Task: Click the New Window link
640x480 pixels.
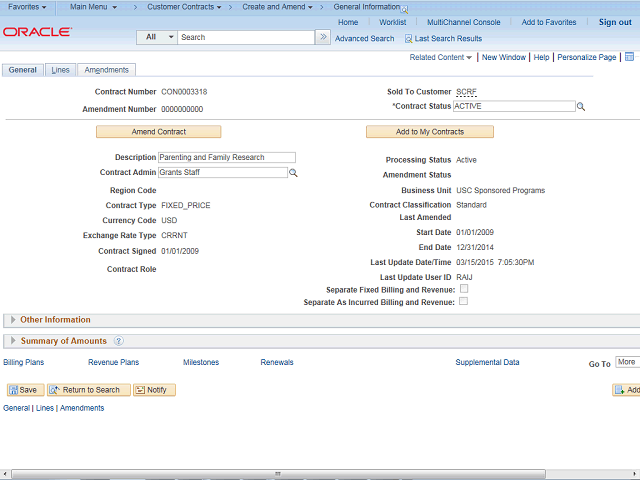Action: coord(504,57)
